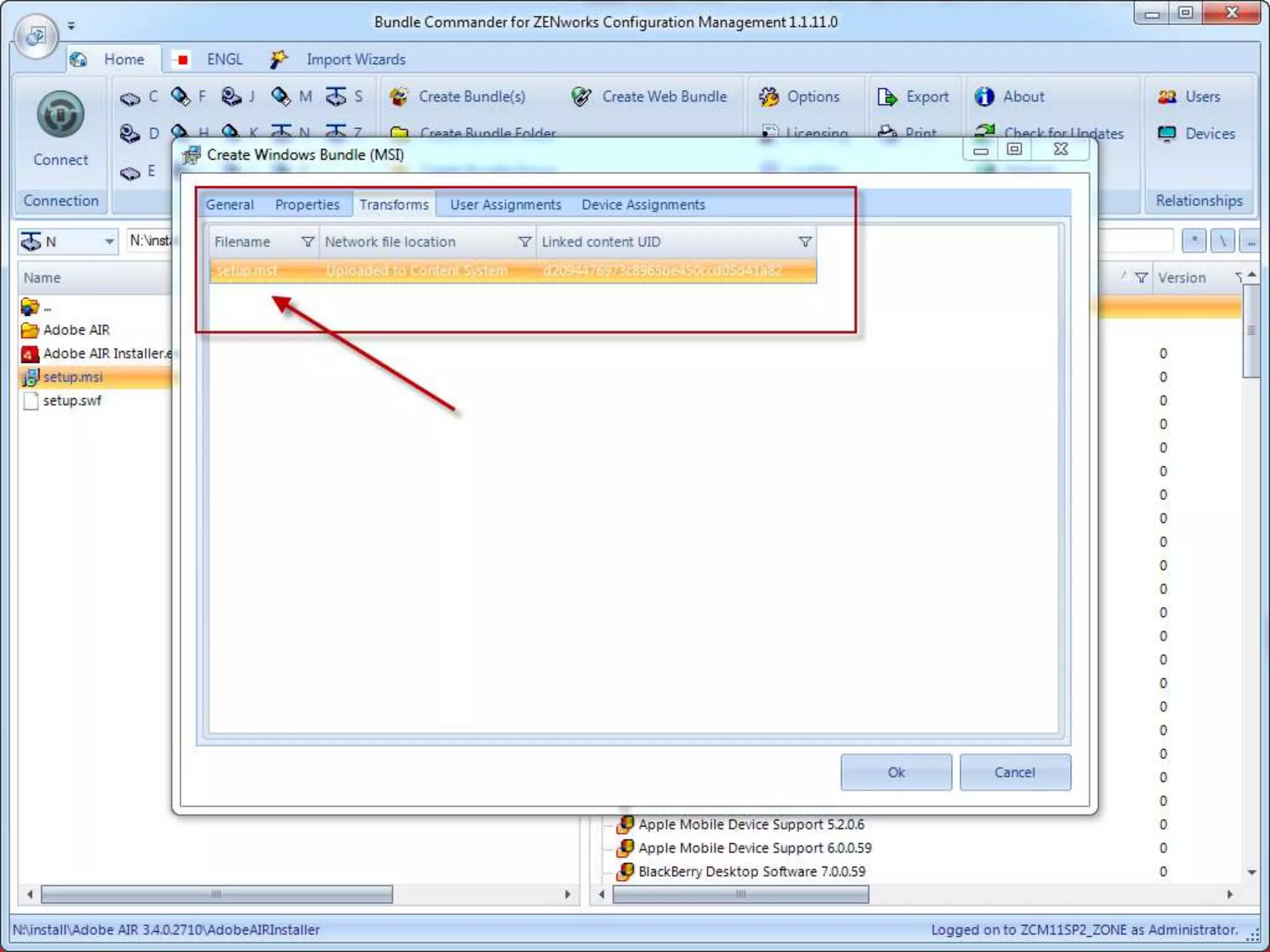Click the Export icon
1270x952 pixels.
(887, 97)
